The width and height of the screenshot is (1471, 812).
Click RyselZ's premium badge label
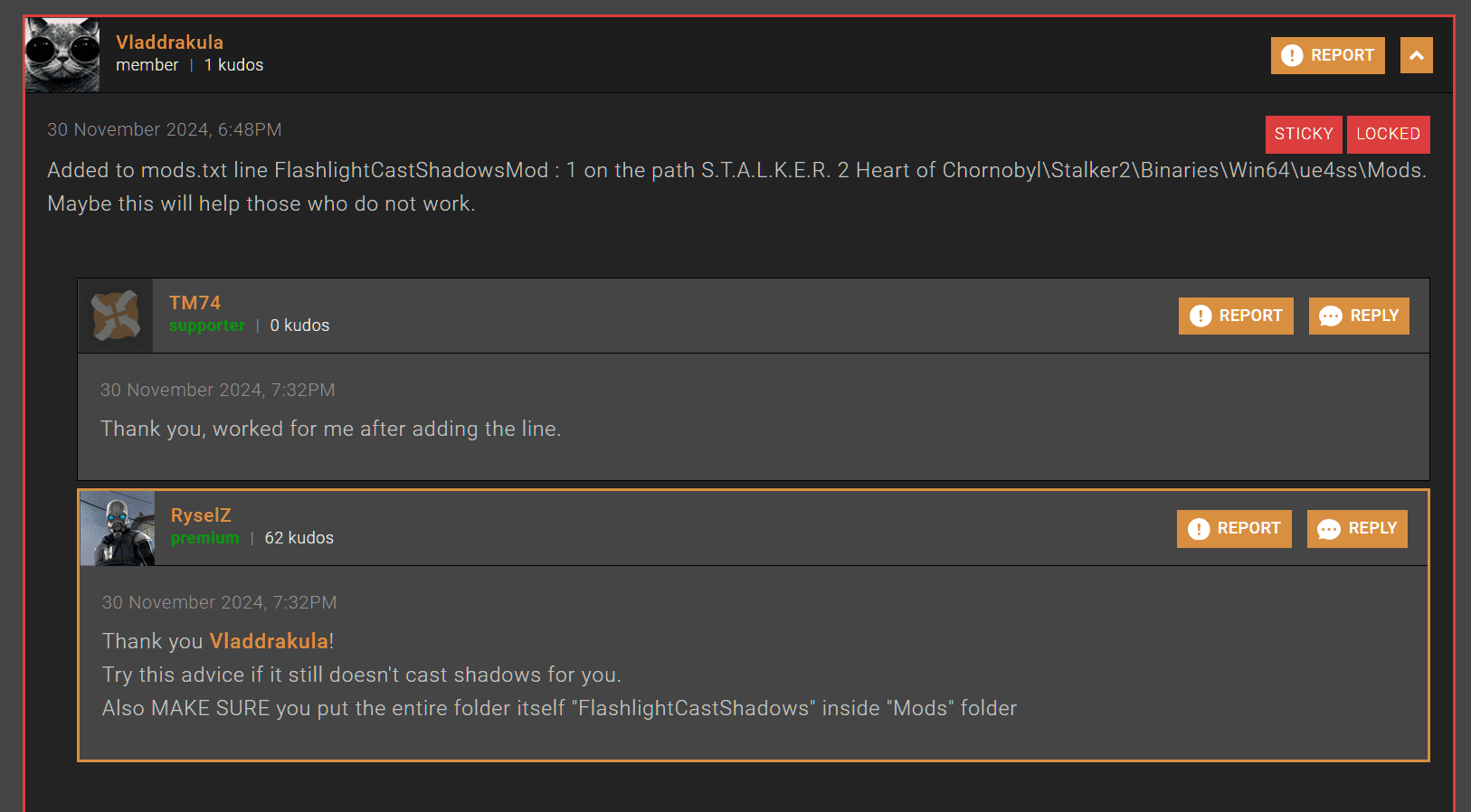pos(205,538)
